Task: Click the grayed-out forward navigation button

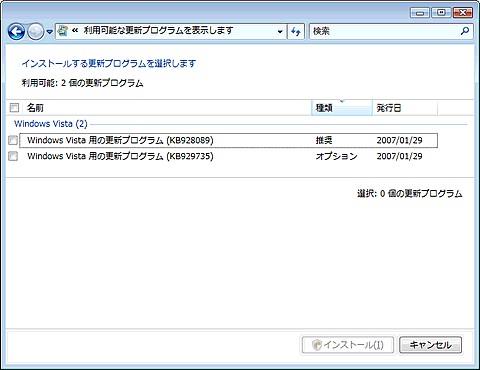Action: click(35, 32)
